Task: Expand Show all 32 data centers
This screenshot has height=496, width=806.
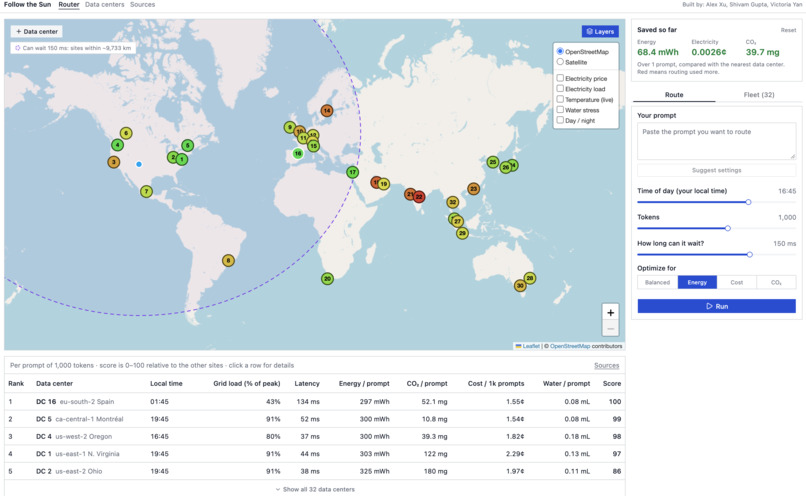Action: coord(315,489)
